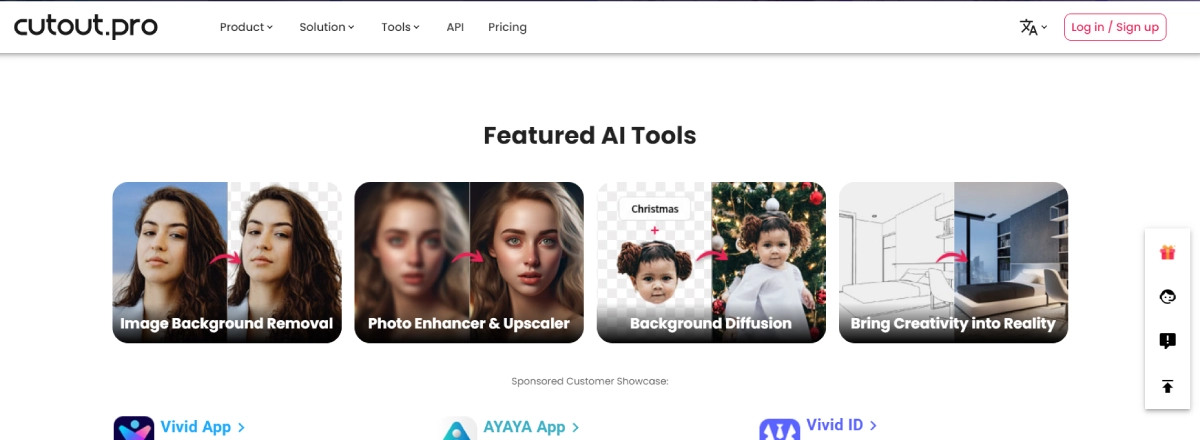Screen dimensions: 1200x440
Task: Click the gift box icon
Action: coord(1167,253)
